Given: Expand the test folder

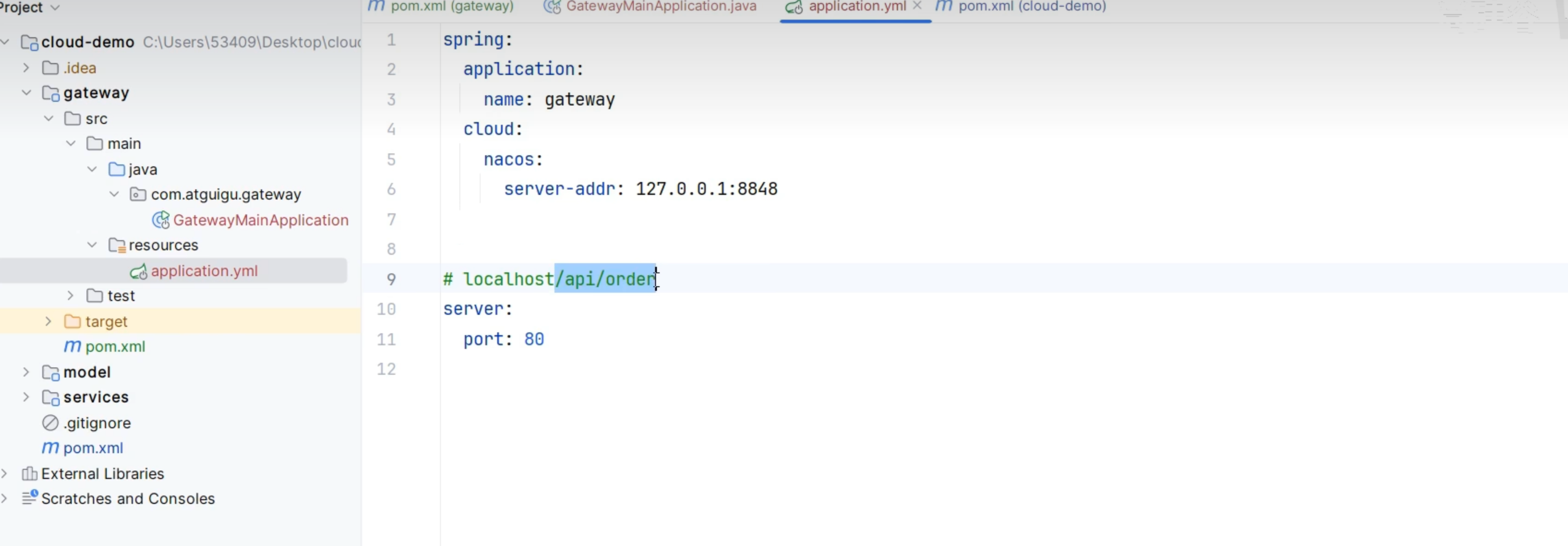Looking at the screenshot, I should [71, 296].
